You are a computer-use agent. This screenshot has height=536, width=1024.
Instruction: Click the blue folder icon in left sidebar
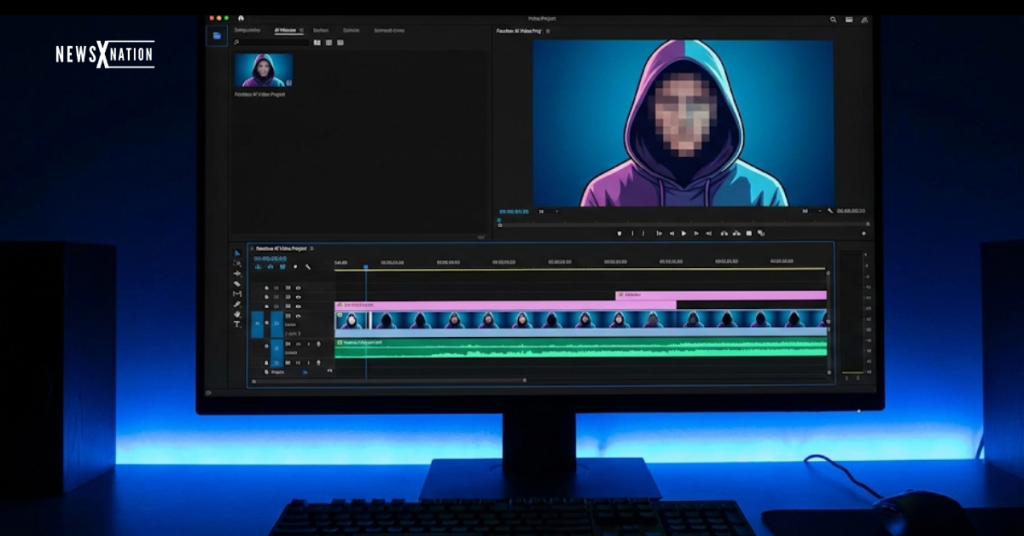217,36
